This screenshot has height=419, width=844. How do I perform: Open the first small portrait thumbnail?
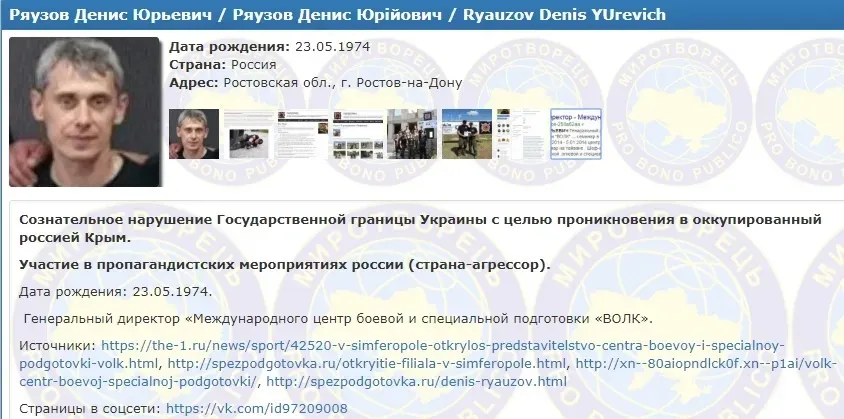tap(194, 134)
